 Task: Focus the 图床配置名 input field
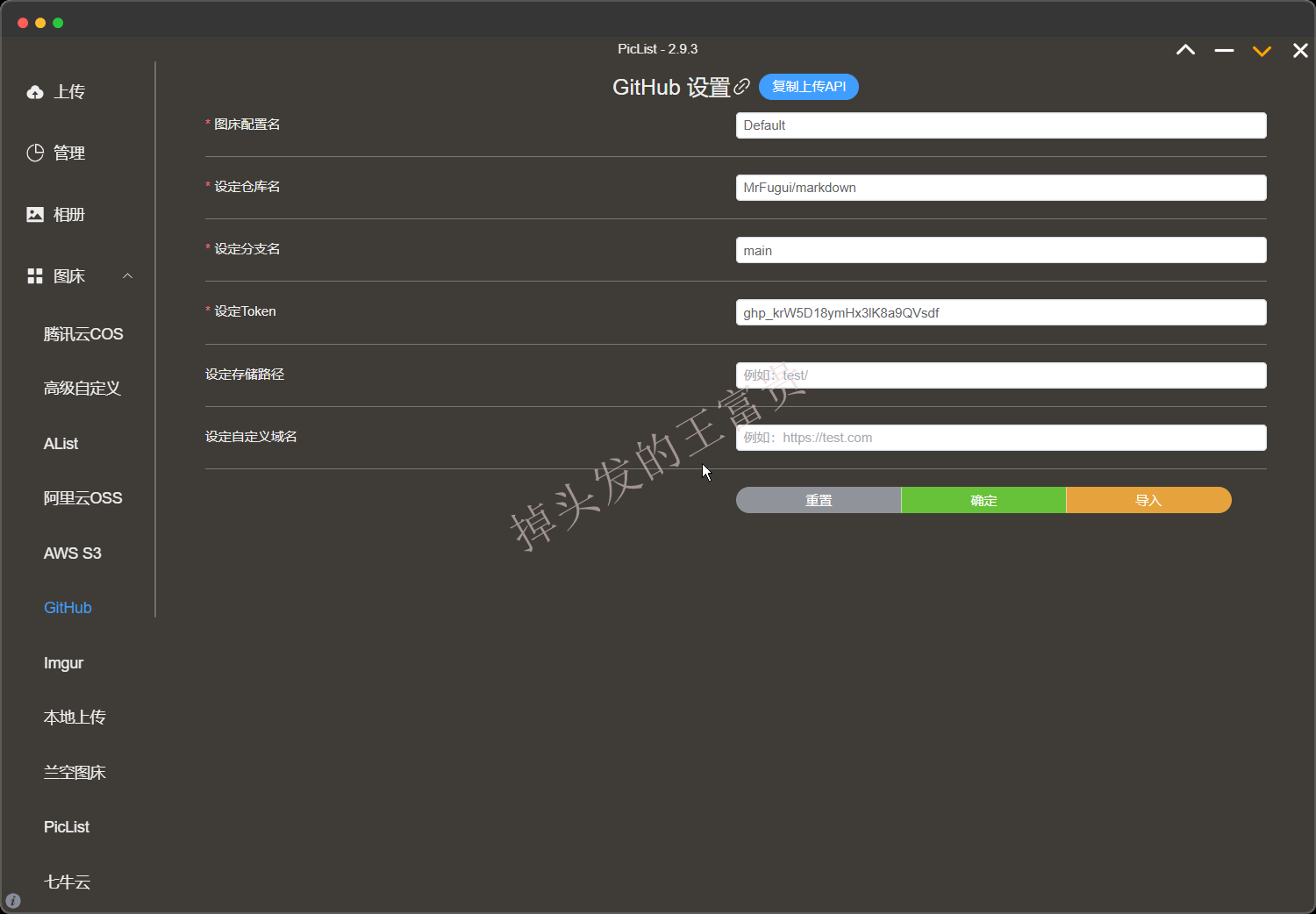1001,125
